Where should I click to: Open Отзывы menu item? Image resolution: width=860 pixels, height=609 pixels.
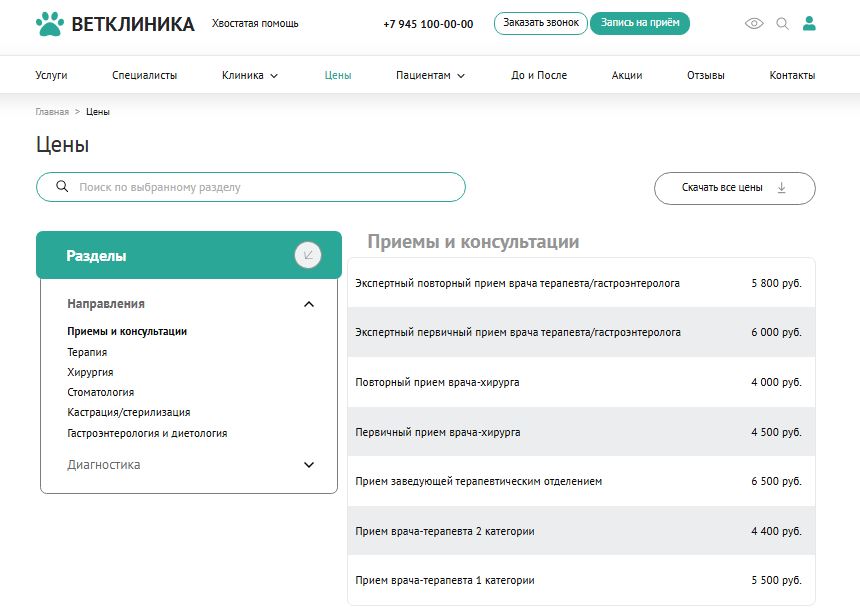point(706,75)
